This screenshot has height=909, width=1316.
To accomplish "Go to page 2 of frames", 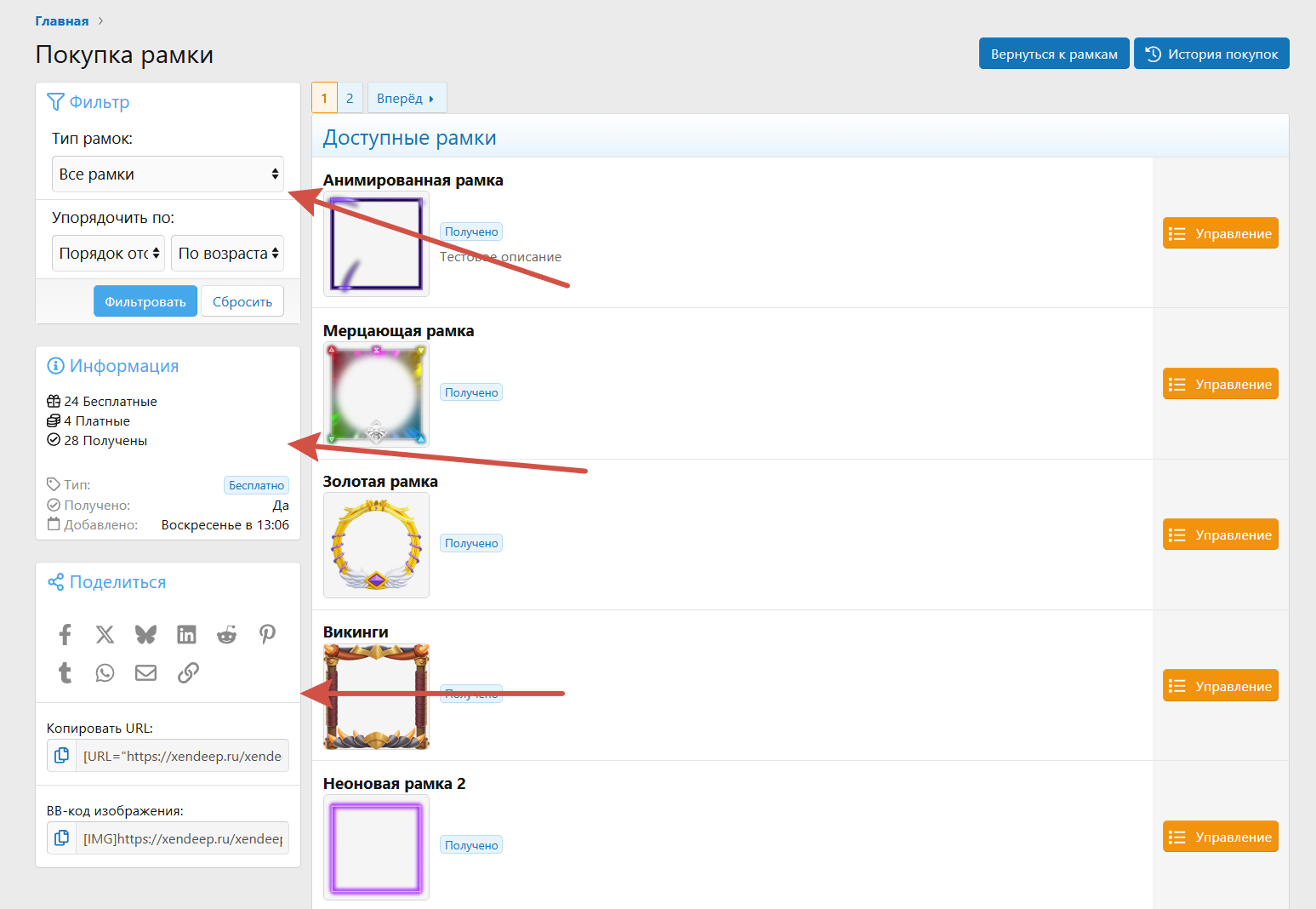I will coord(350,99).
